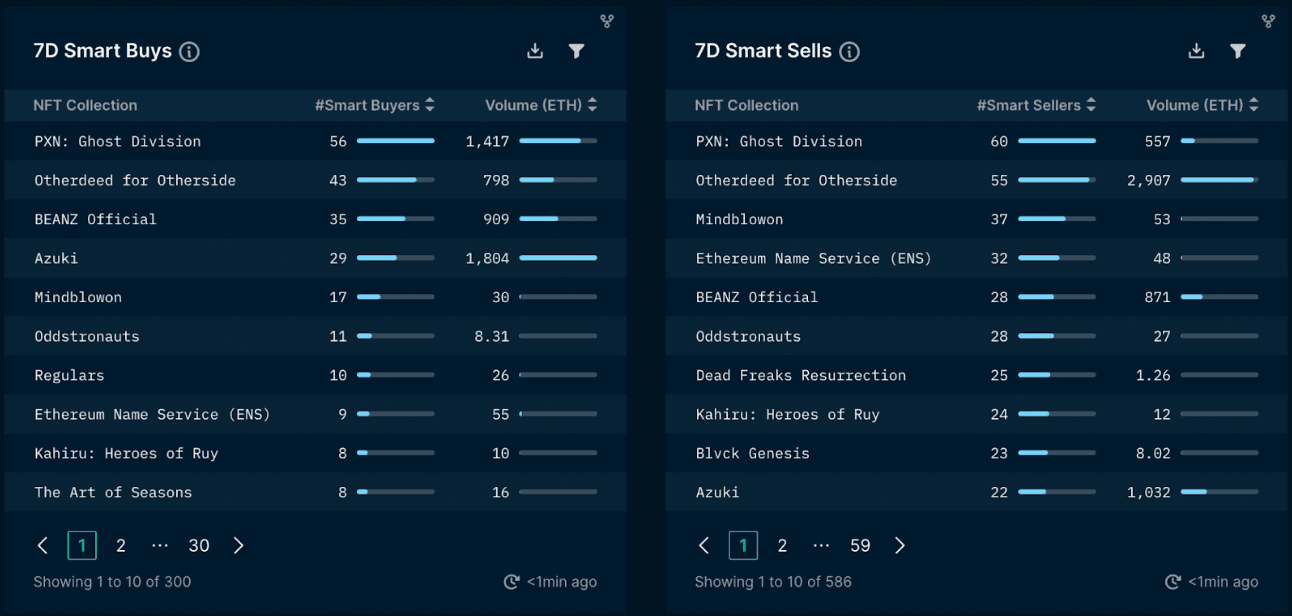
Task: Open Azuki in Smart Buys list
Action: click(56, 258)
